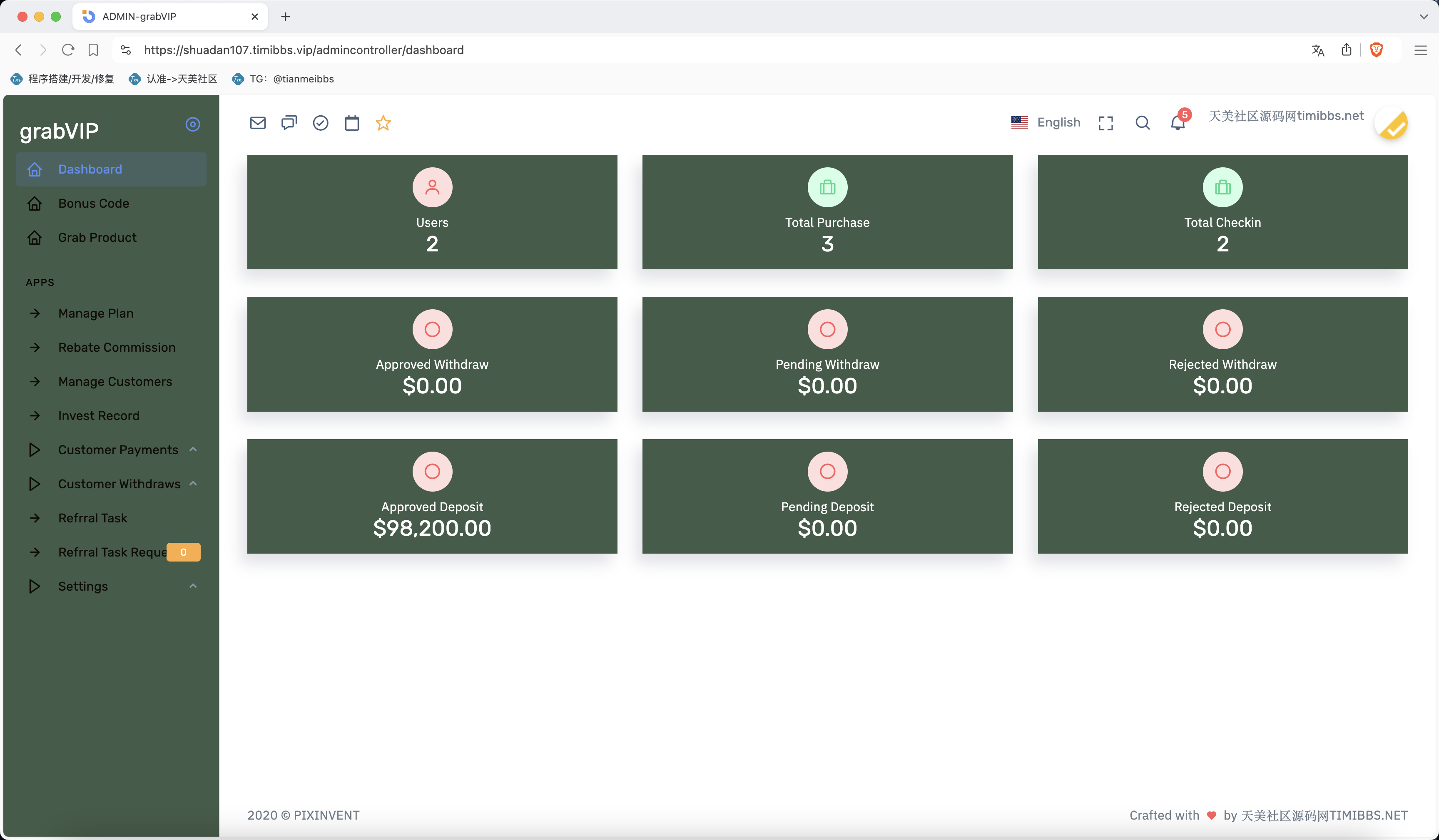Go back with browser back arrow

point(19,50)
